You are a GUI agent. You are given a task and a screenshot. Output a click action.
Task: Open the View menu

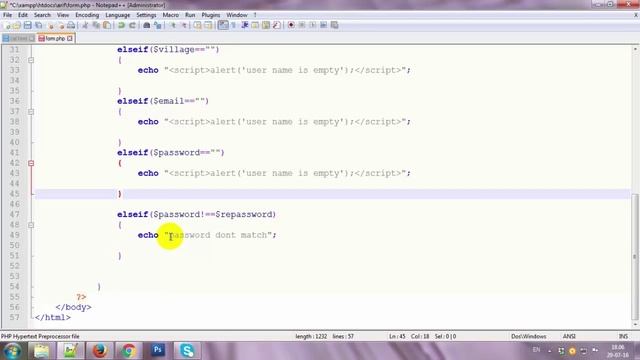coord(62,15)
